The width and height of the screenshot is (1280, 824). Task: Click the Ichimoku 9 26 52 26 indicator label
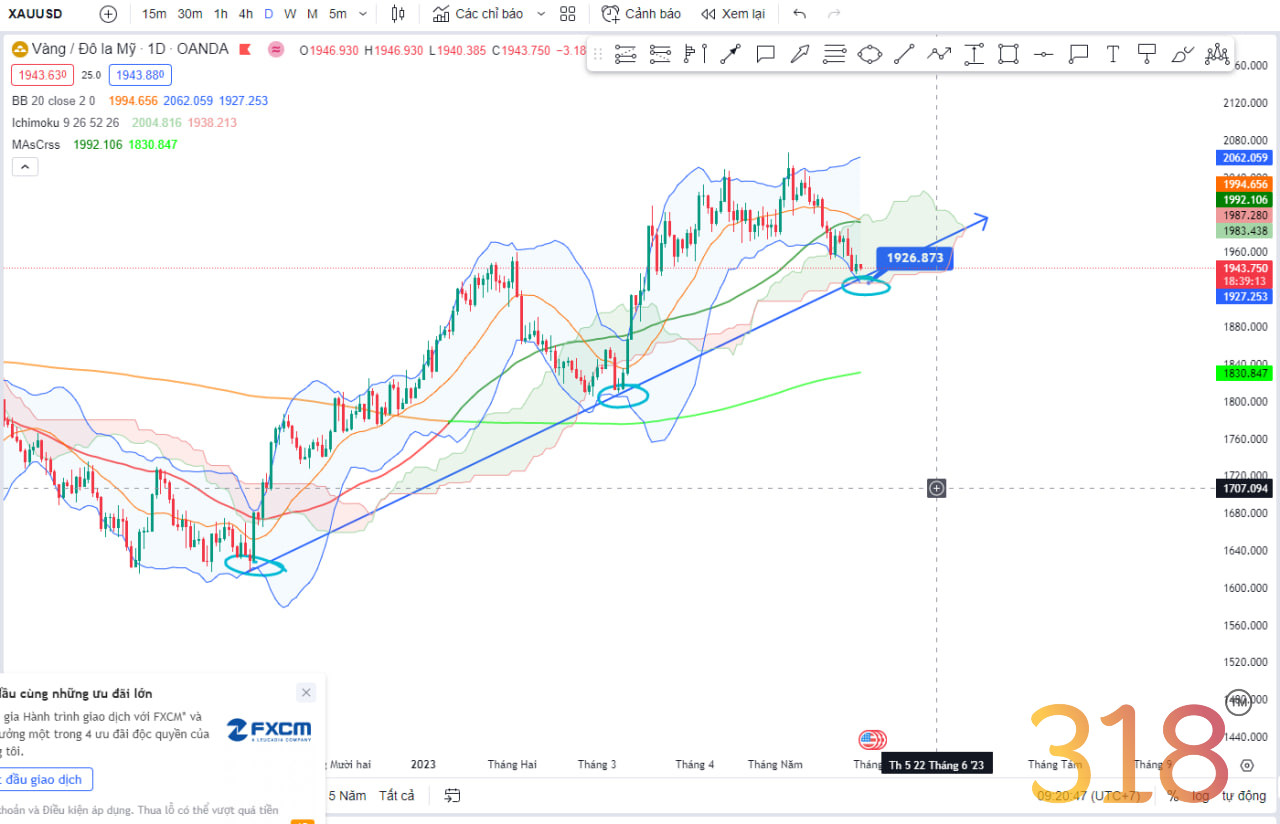click(66, 123)
